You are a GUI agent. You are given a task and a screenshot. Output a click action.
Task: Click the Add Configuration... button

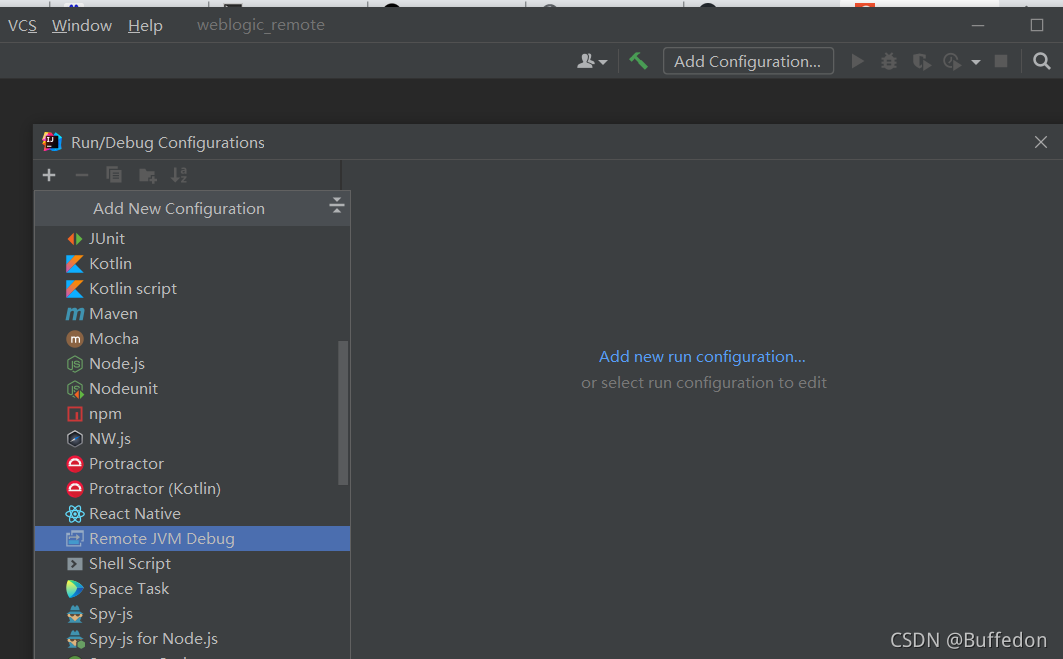748,61
